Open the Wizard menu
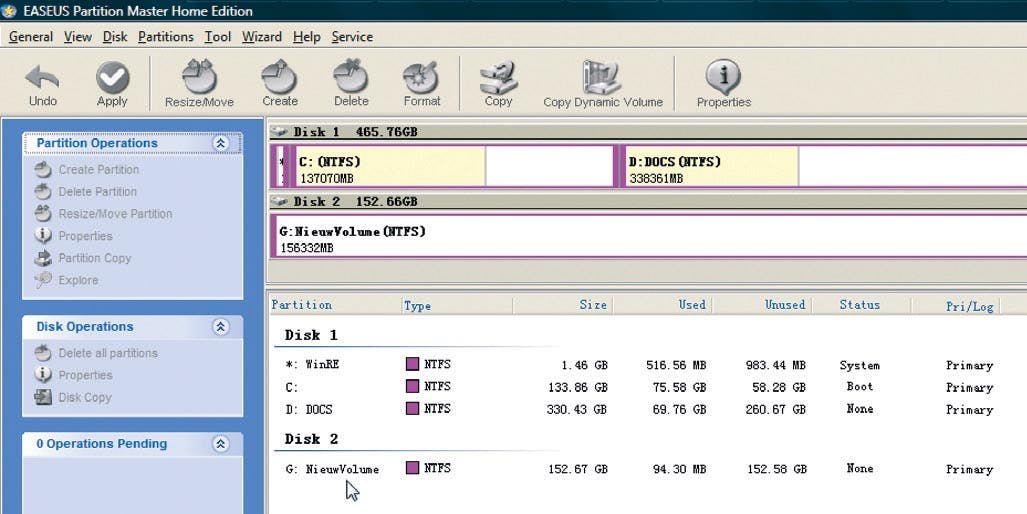 [x=262, y=37]
